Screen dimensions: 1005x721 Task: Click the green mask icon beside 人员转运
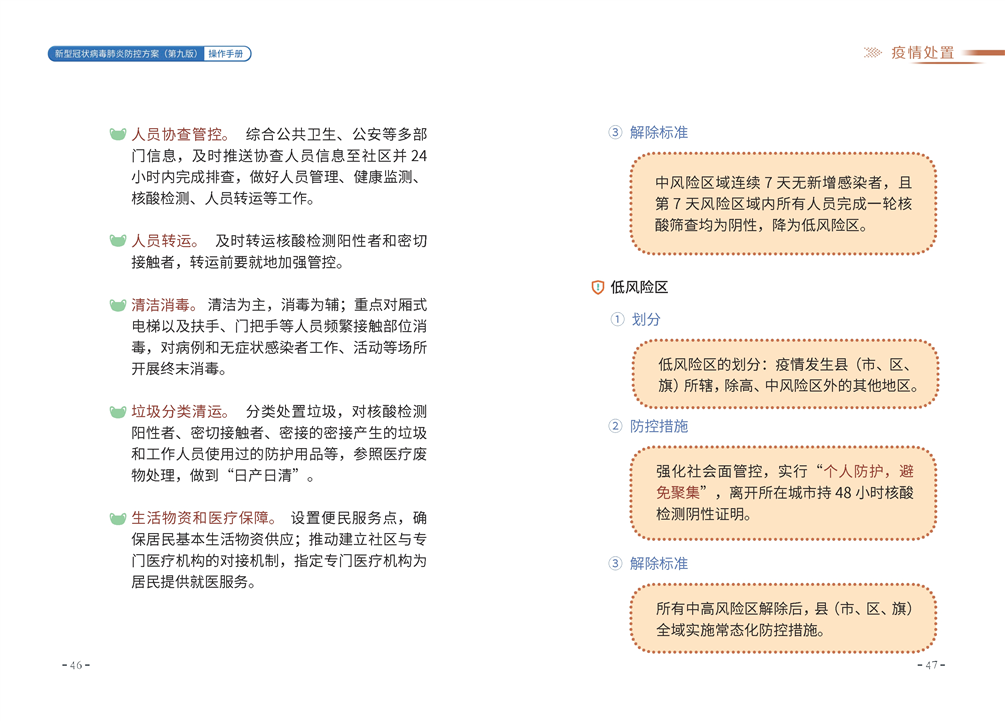point(118,241)
